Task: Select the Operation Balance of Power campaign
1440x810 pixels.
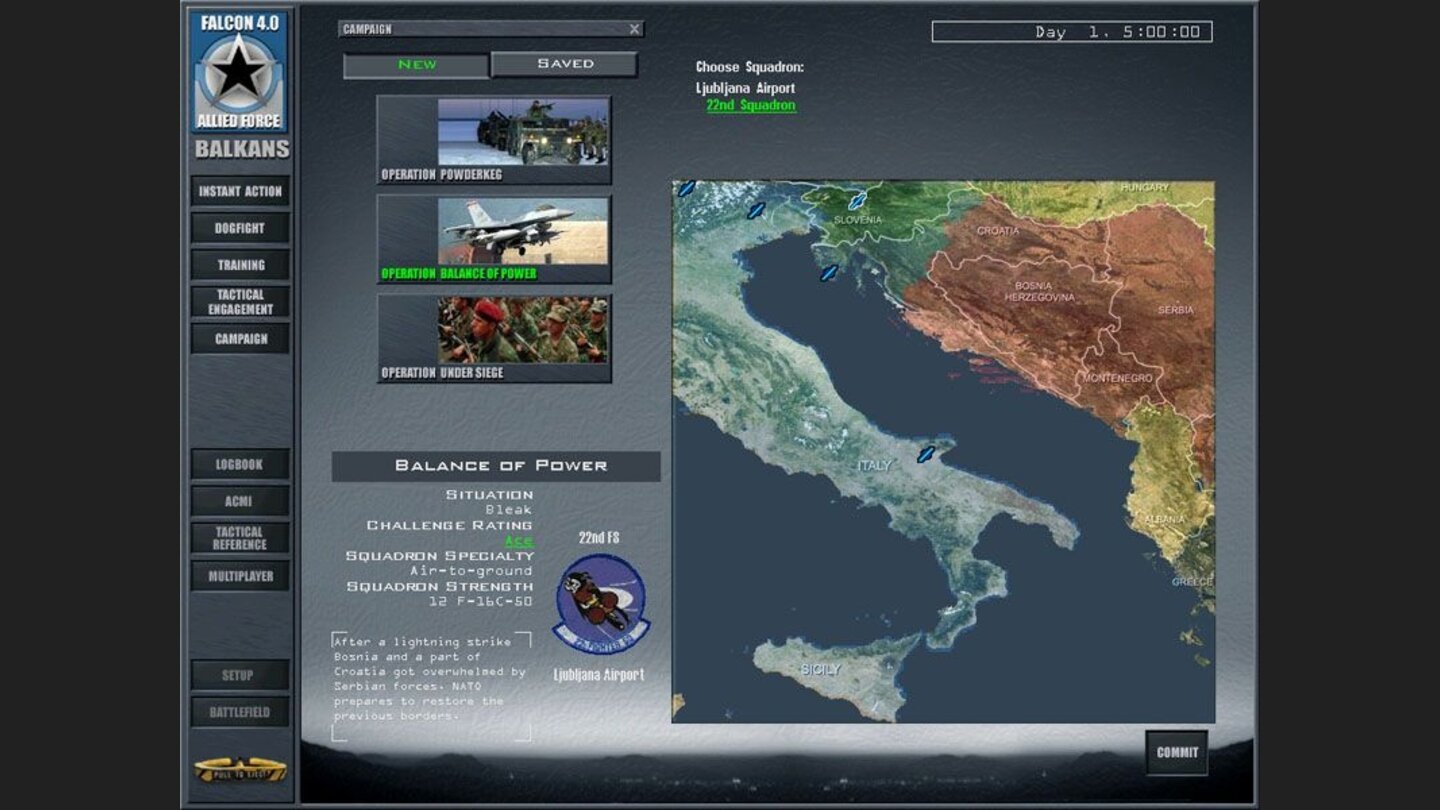Action: coord(494,239)
